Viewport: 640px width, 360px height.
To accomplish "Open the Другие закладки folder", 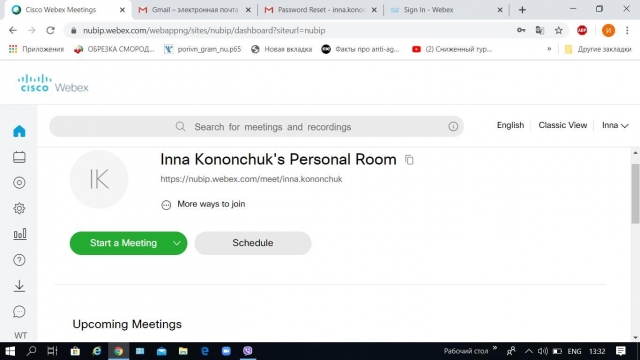I will (x=598, y=49).
